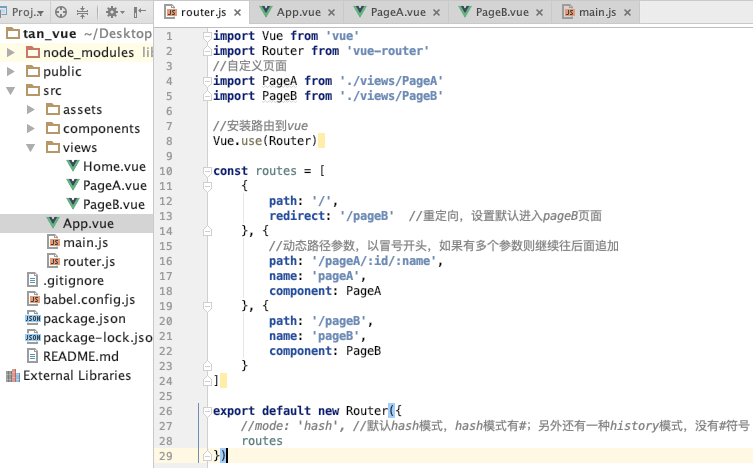This screenshot has width=753, height=468.
Task: Expand the components folder
Action: point(30,129)
